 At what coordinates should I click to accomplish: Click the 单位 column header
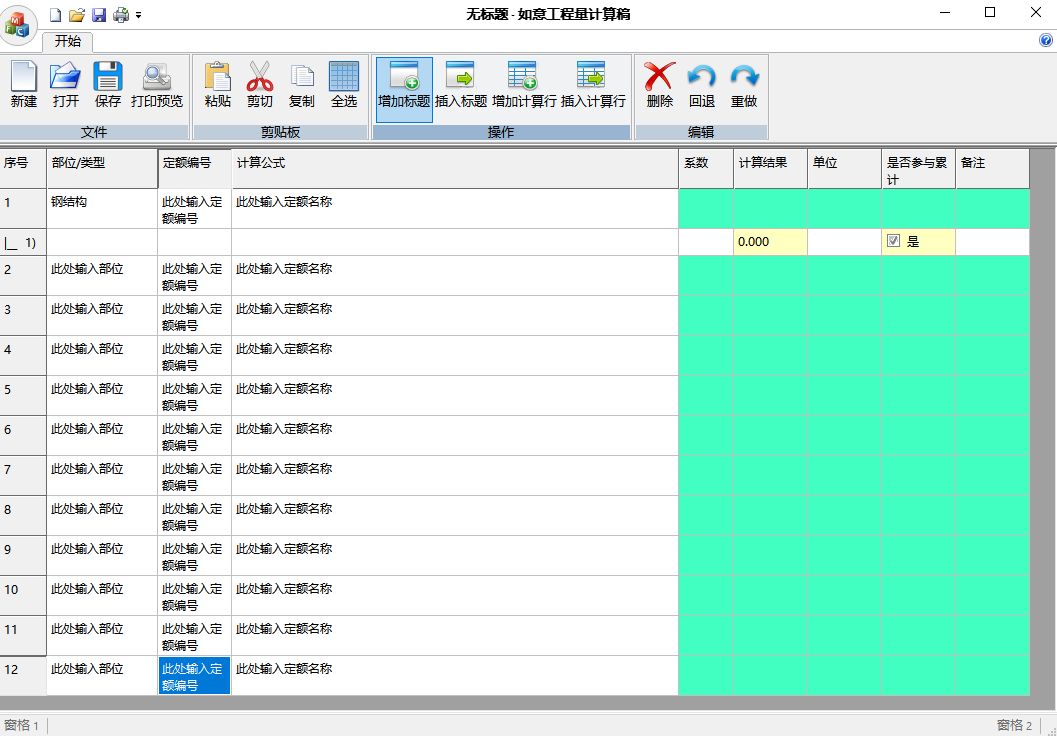845,168
